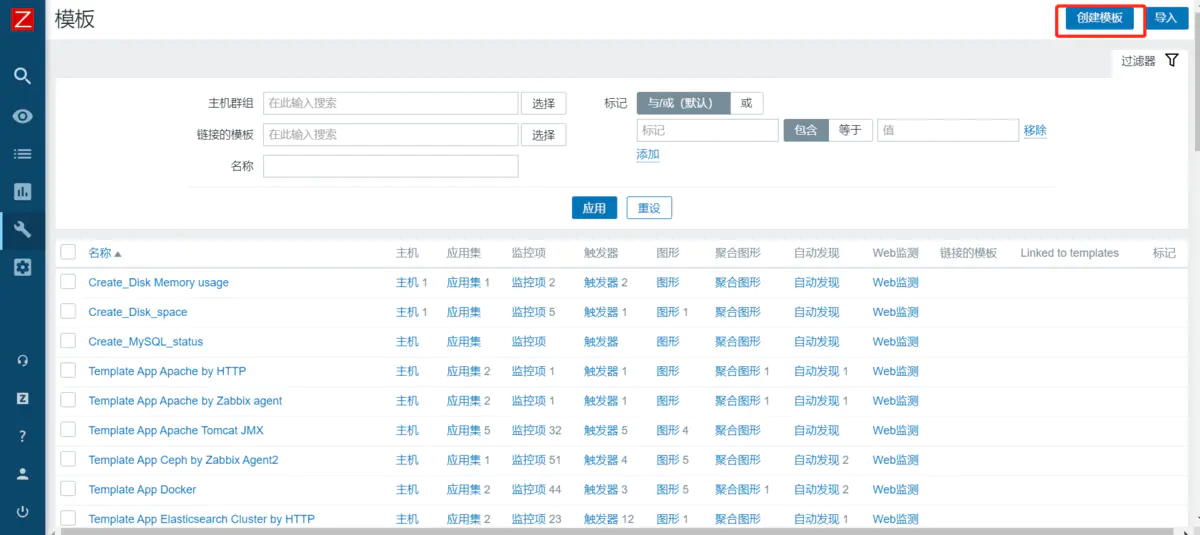This screenshot has height=535, width=1200.
Task: Click the 重设 filter button
Action: pos(649,208)
